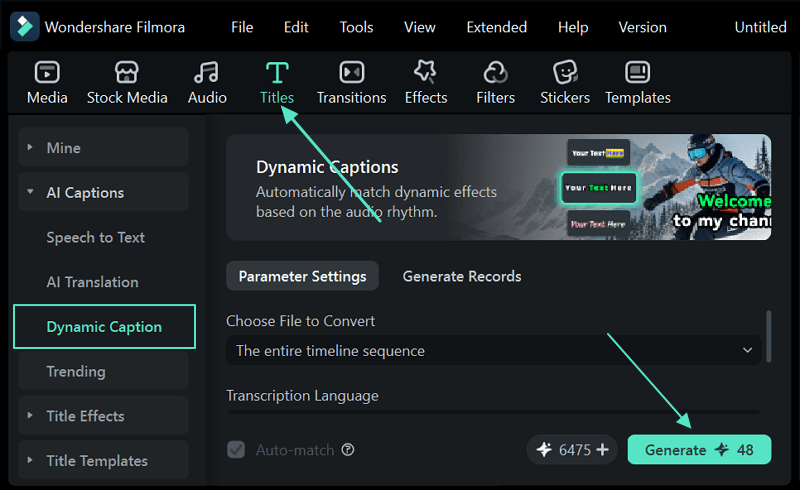Open the Tools menu
The width and height of the screenshot is (800, 490).
[x=356, y=27]
